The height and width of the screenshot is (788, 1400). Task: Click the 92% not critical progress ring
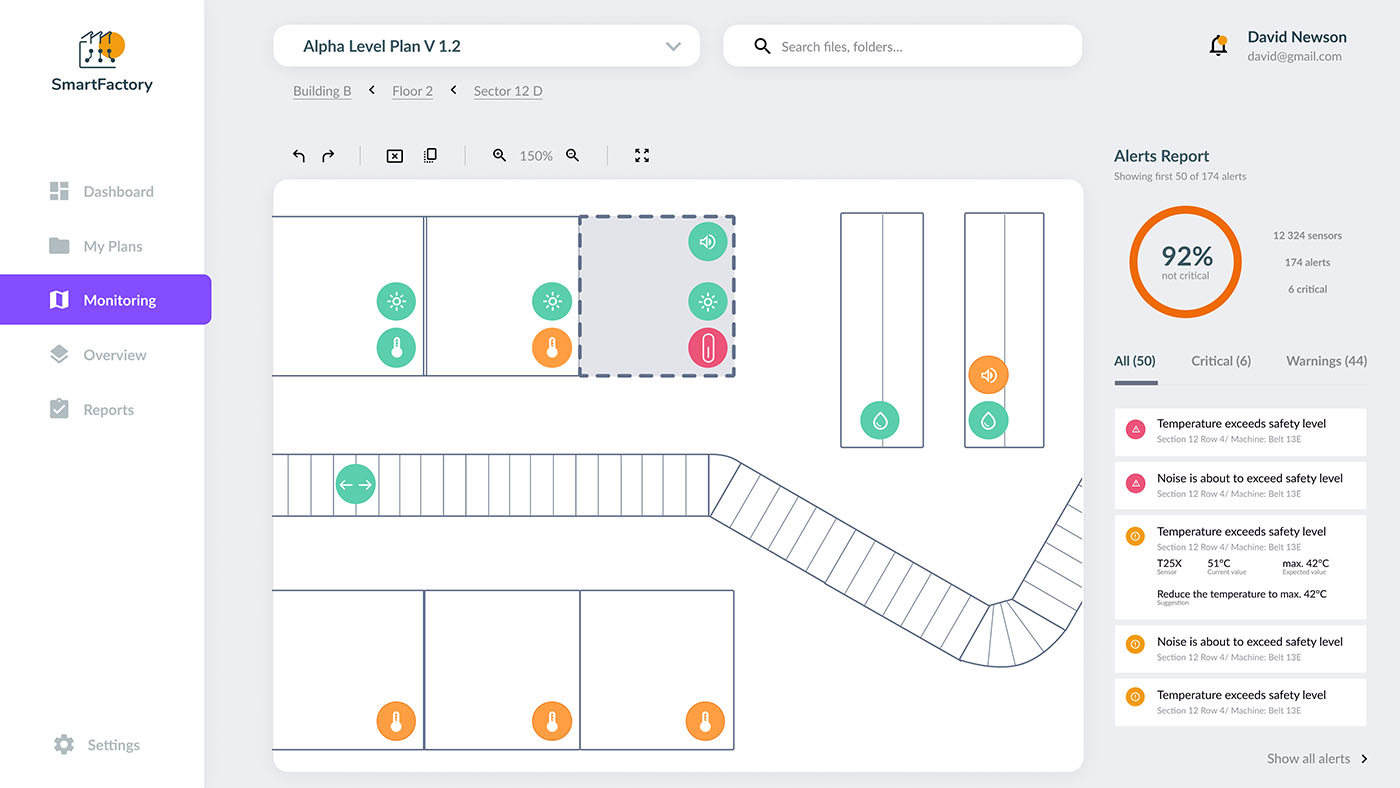point(1185,262)
